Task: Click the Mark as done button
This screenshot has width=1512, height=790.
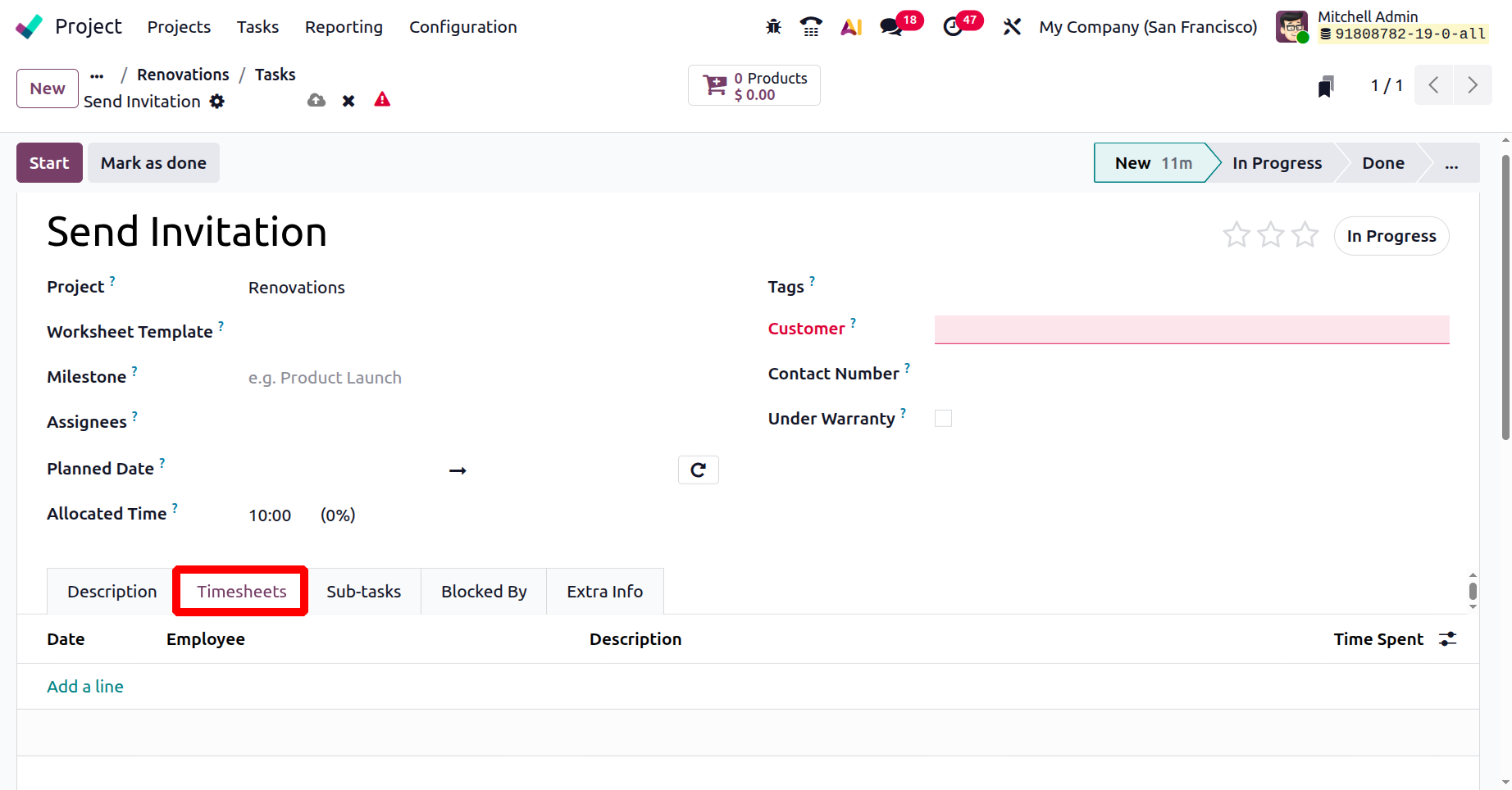Action: (x=153, y=163)
